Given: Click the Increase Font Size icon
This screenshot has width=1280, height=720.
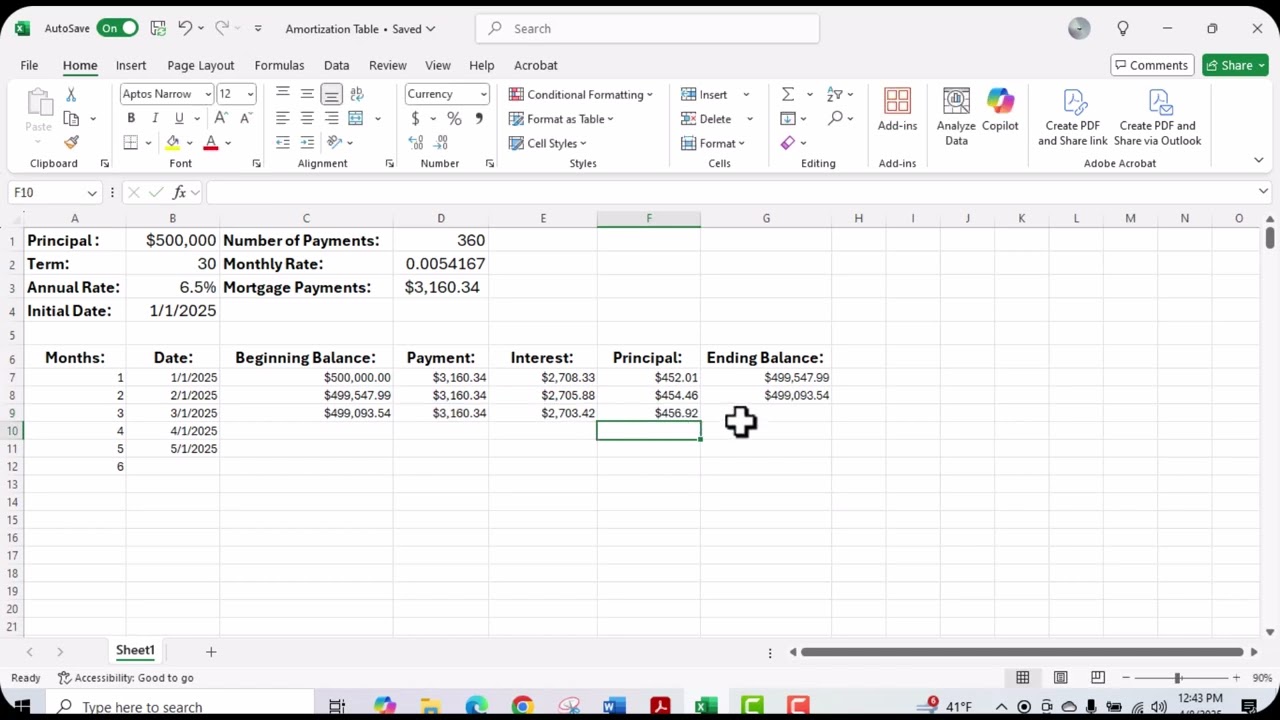Looking at the screenshot, I should tap(223, 118).
